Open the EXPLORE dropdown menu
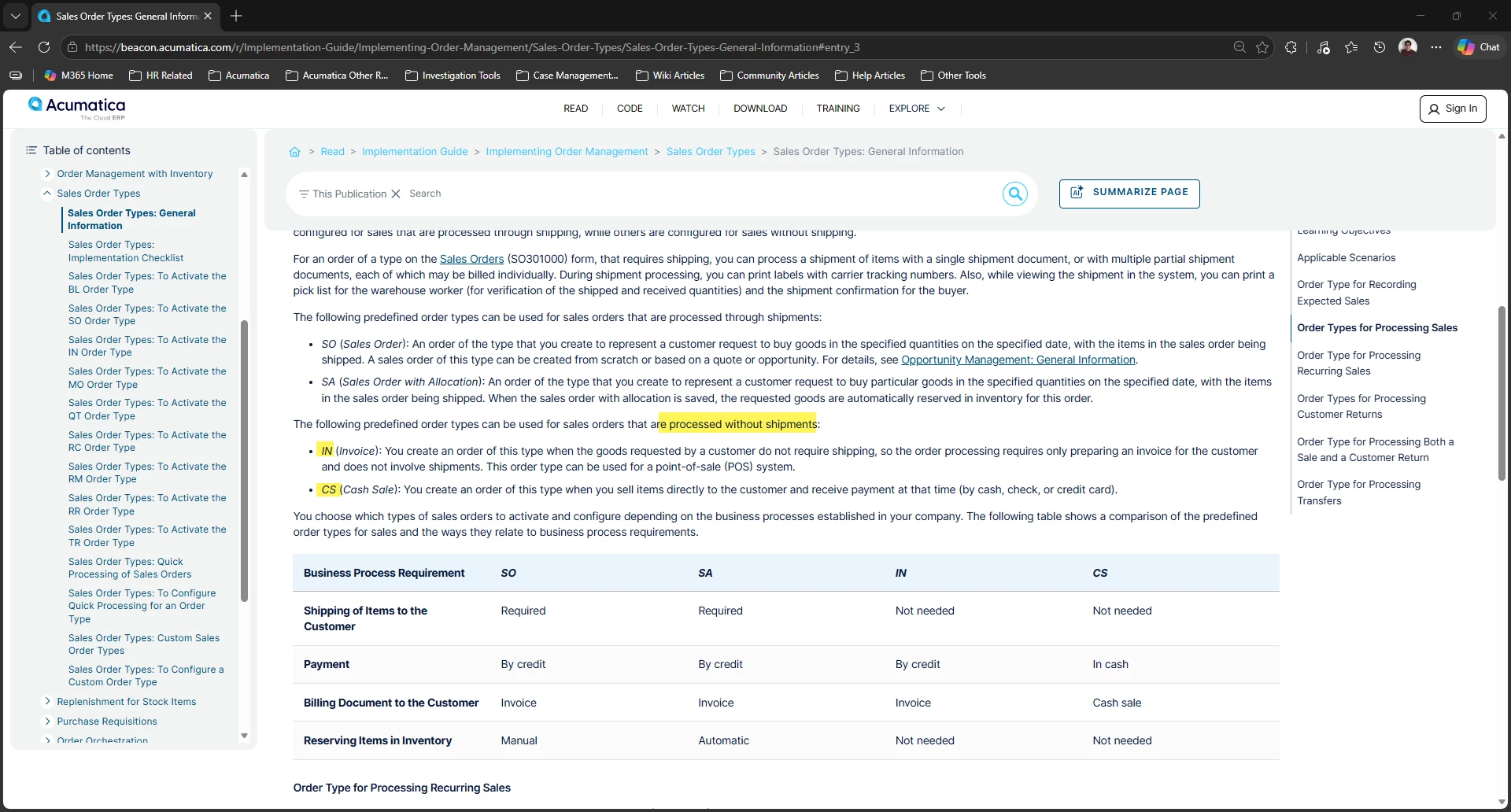 pos(917,109)
